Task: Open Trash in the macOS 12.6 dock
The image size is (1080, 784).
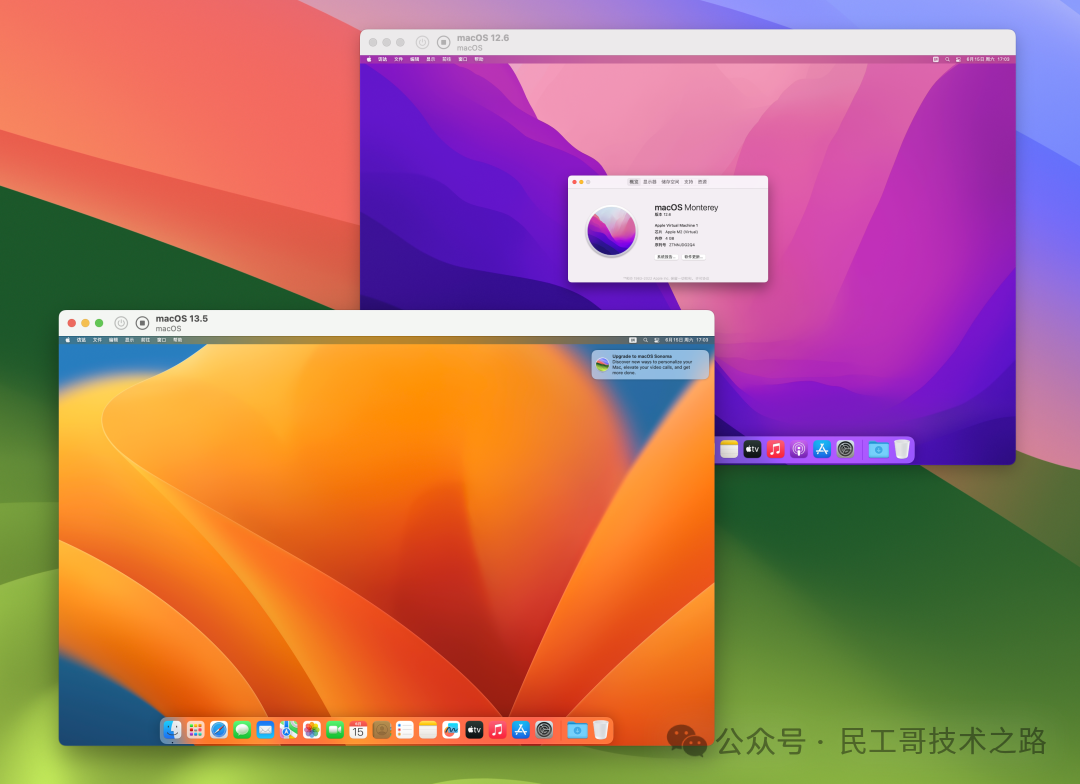Action: [x=902, y=449]
